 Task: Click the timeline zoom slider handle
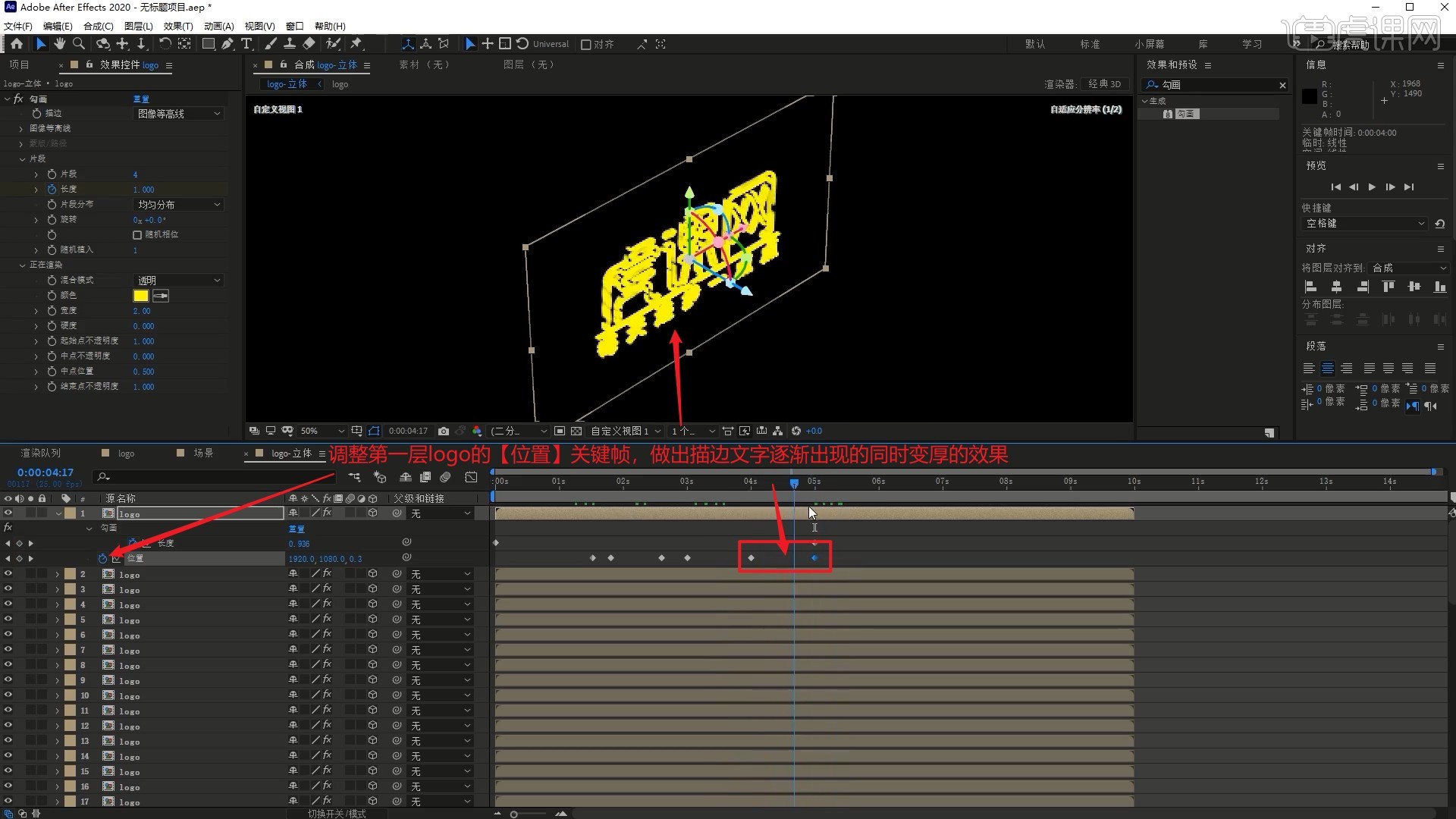(x=513, y=814)
